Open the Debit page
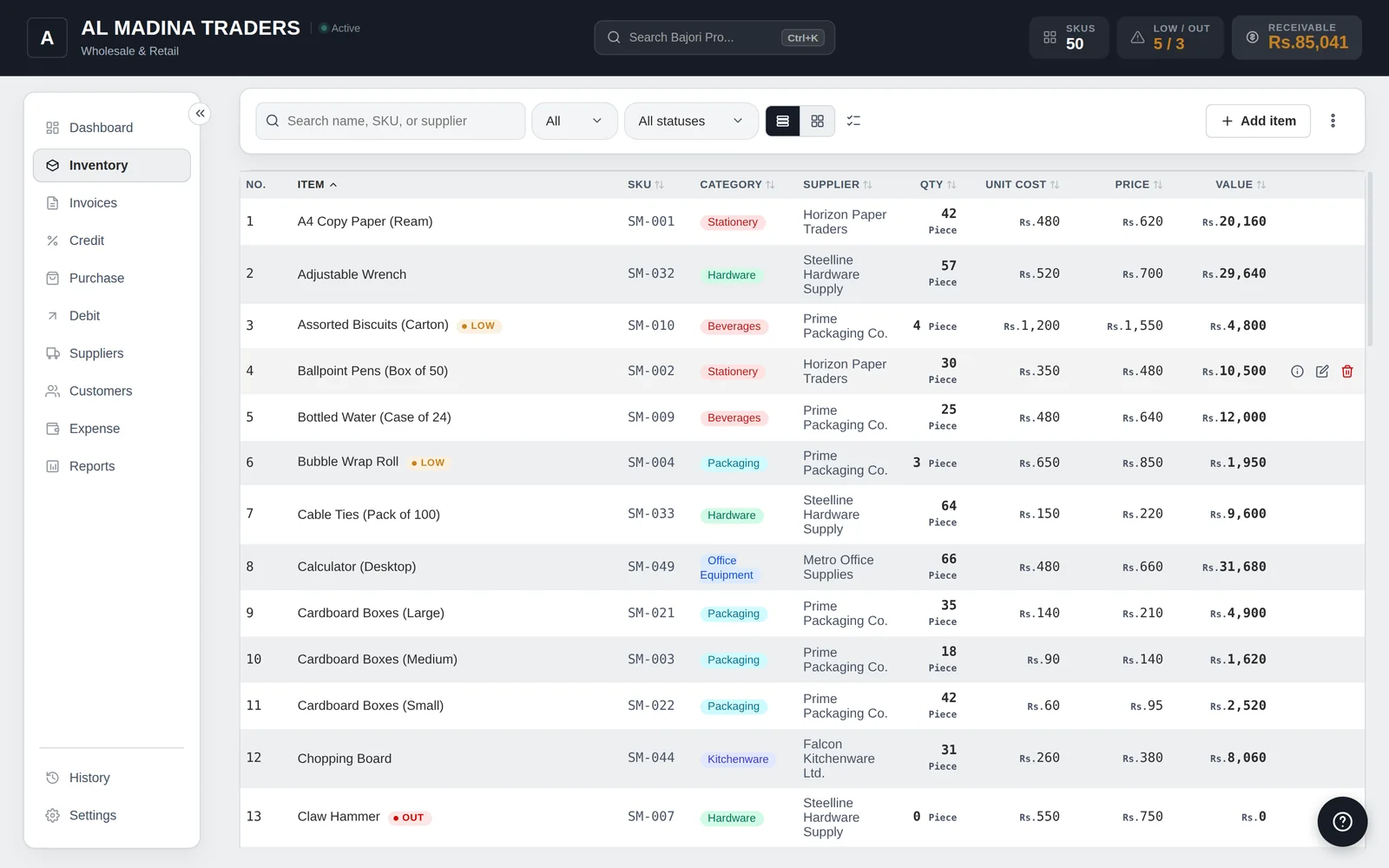The image size is (1389, 868). [112, 316]
